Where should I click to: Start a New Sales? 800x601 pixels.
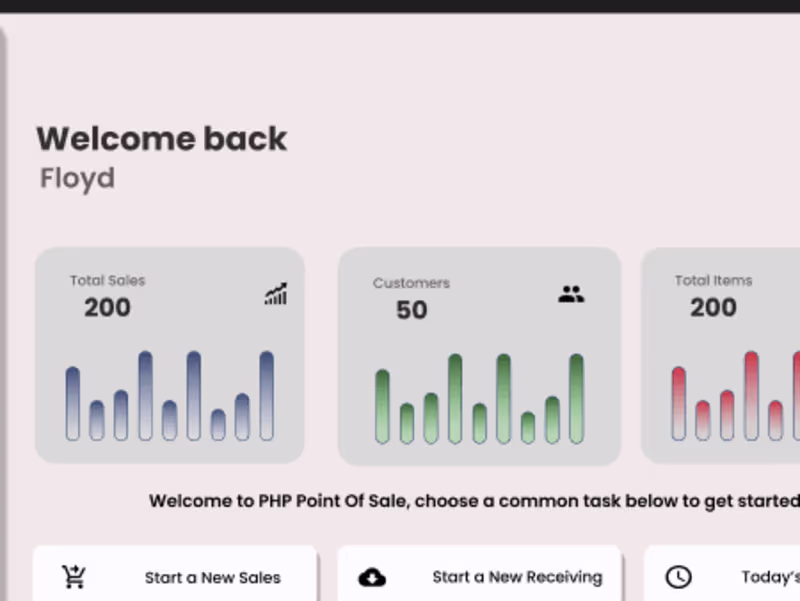212,577
